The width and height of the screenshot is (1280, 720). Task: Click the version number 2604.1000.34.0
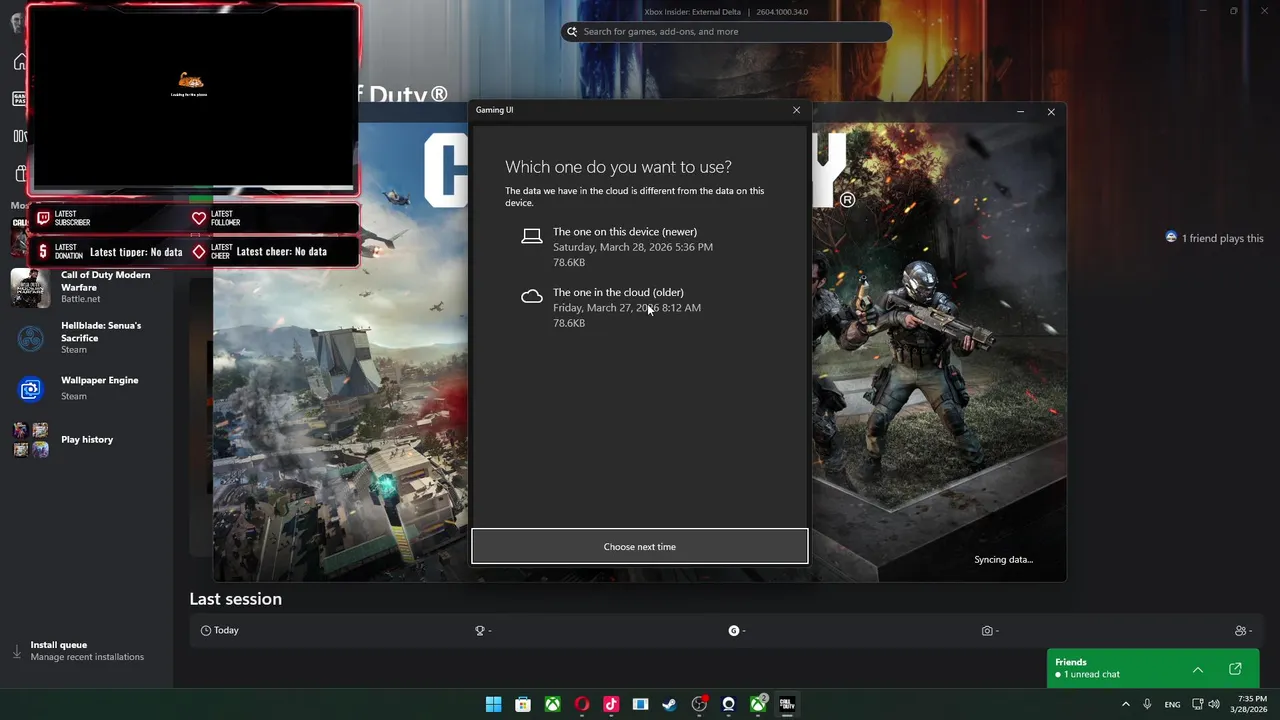coord(782,12)
